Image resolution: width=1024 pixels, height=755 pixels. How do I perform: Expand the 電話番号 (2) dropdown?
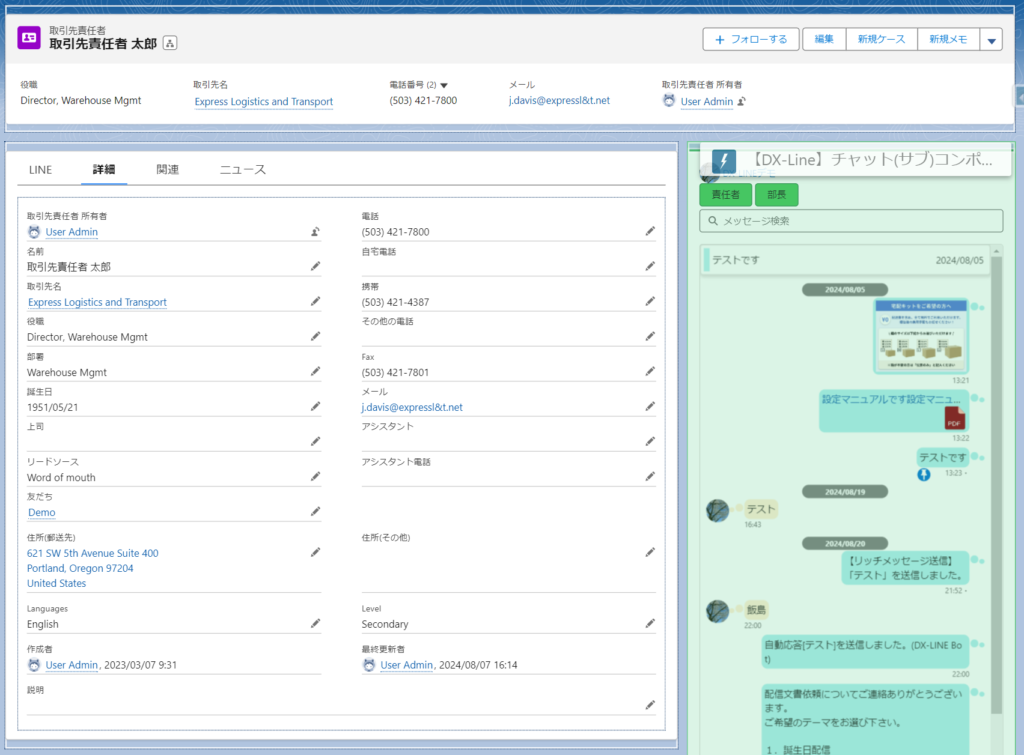(x=444, y=86)
